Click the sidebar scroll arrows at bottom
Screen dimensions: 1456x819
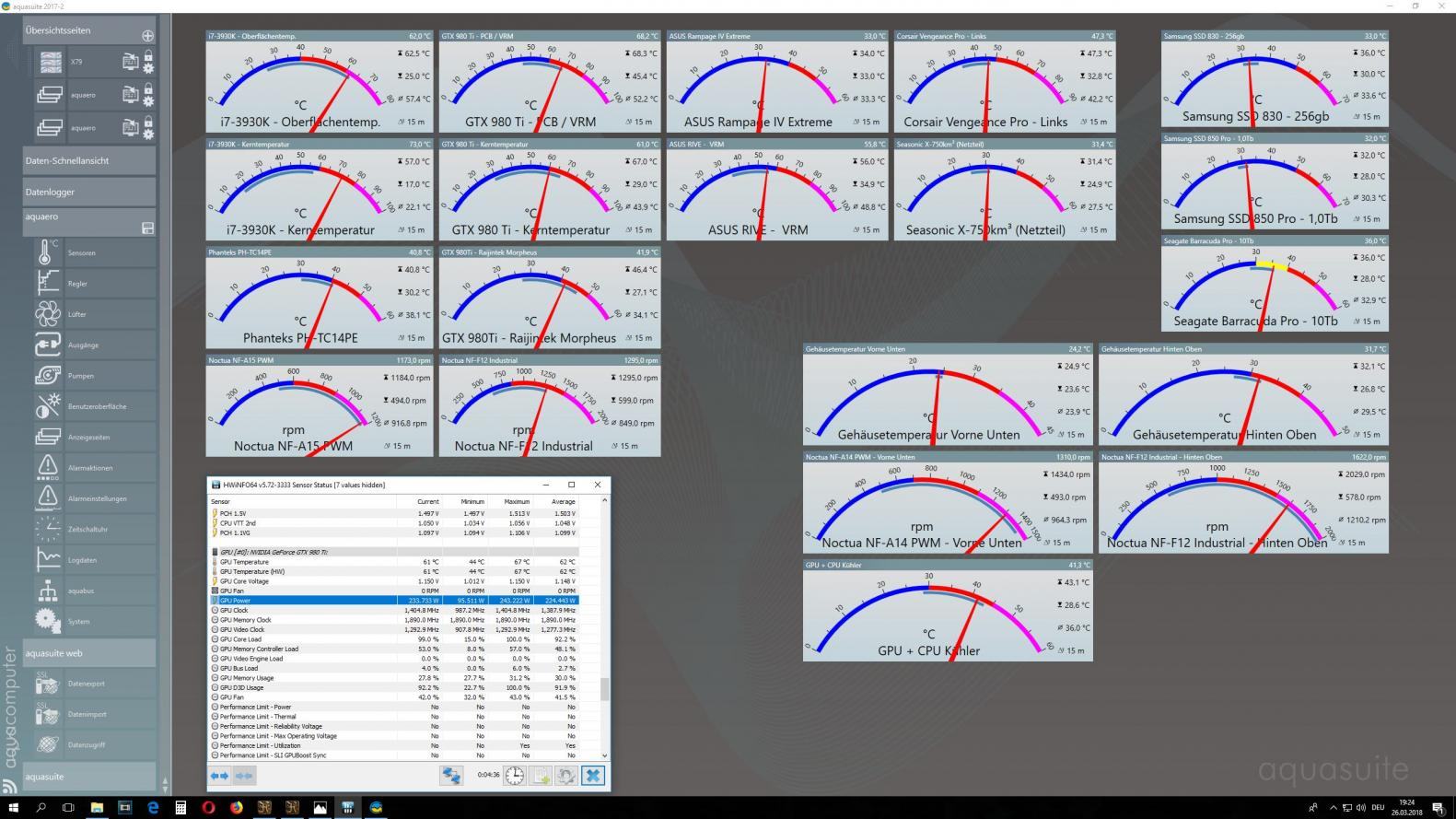click(x=165, y=785)
